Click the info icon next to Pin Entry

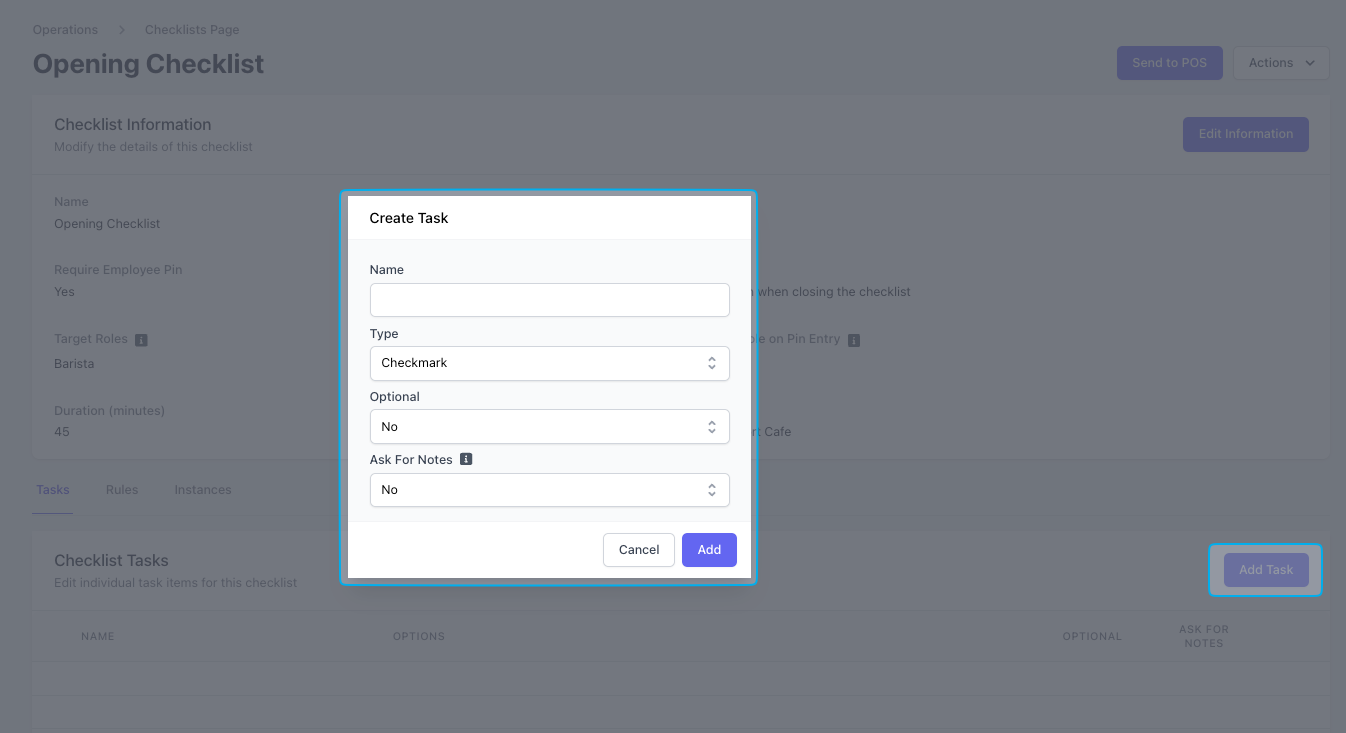(x=854, y=340)
